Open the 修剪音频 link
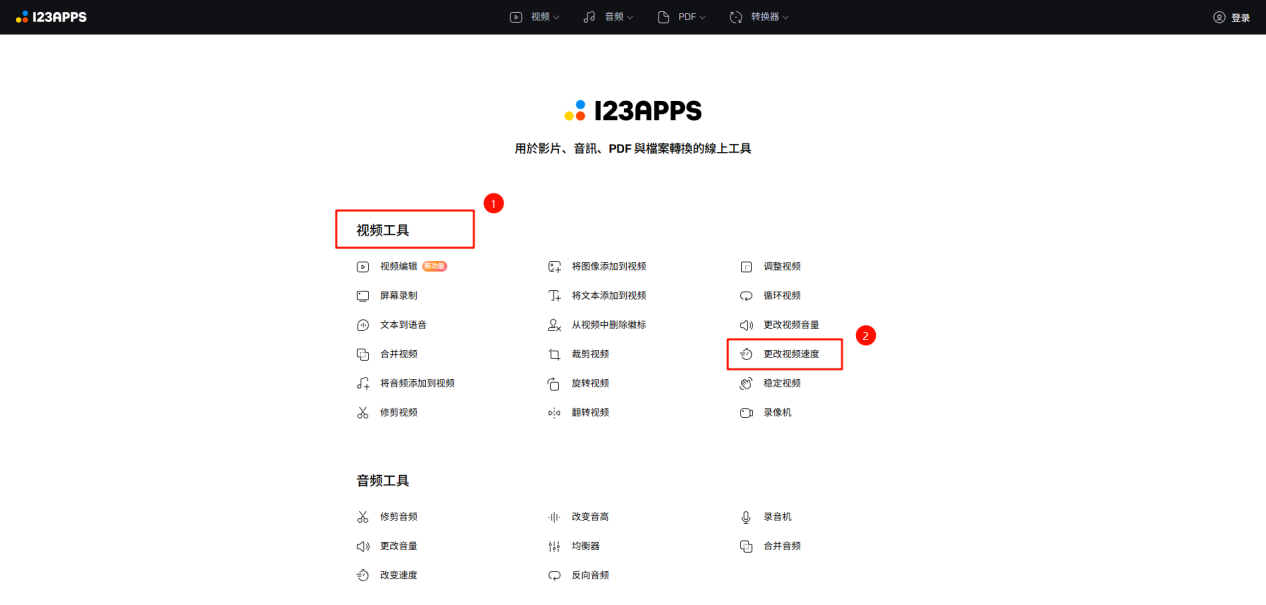The width and height of the screenshot is (1266, 605). pyautogui.click(x=399, y=517)
